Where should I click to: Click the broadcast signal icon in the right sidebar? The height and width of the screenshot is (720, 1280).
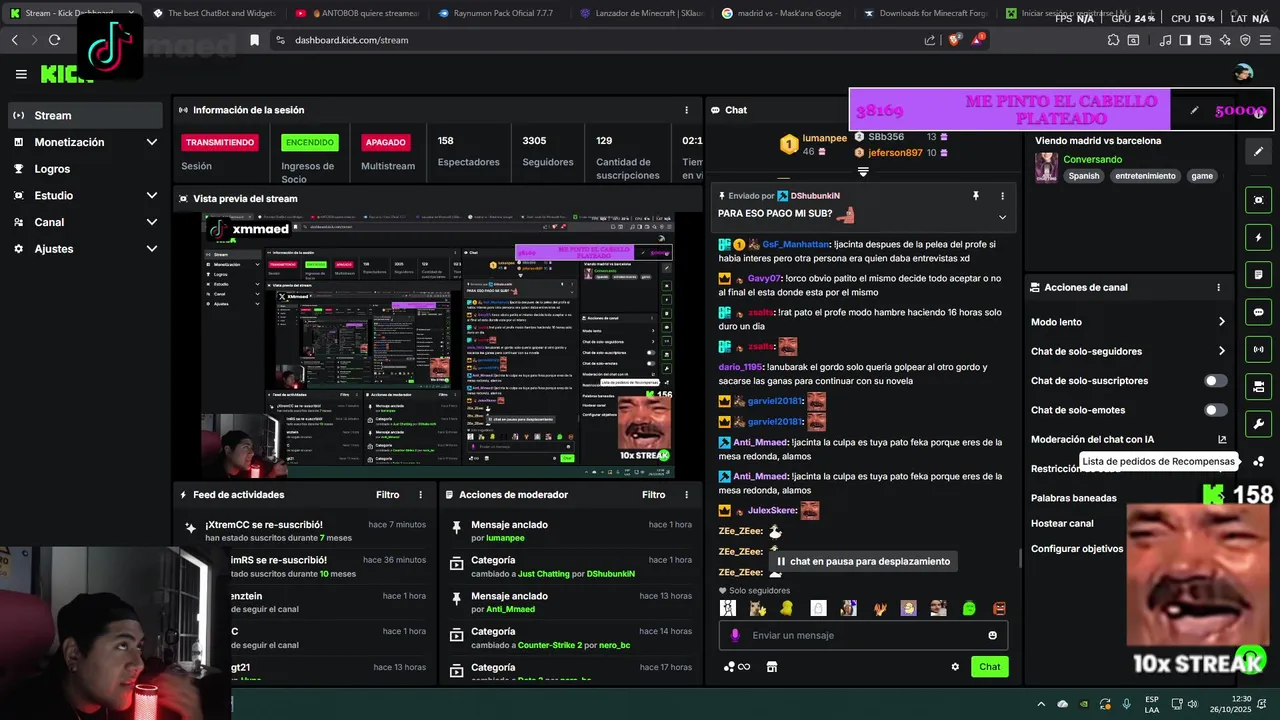tap(1258, 349)
